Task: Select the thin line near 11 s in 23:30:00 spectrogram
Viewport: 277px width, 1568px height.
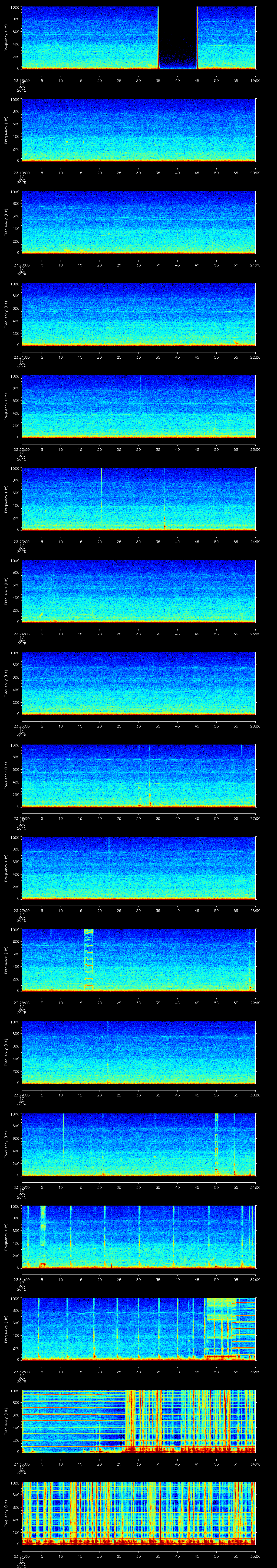Action: (x=63, y=1144)
